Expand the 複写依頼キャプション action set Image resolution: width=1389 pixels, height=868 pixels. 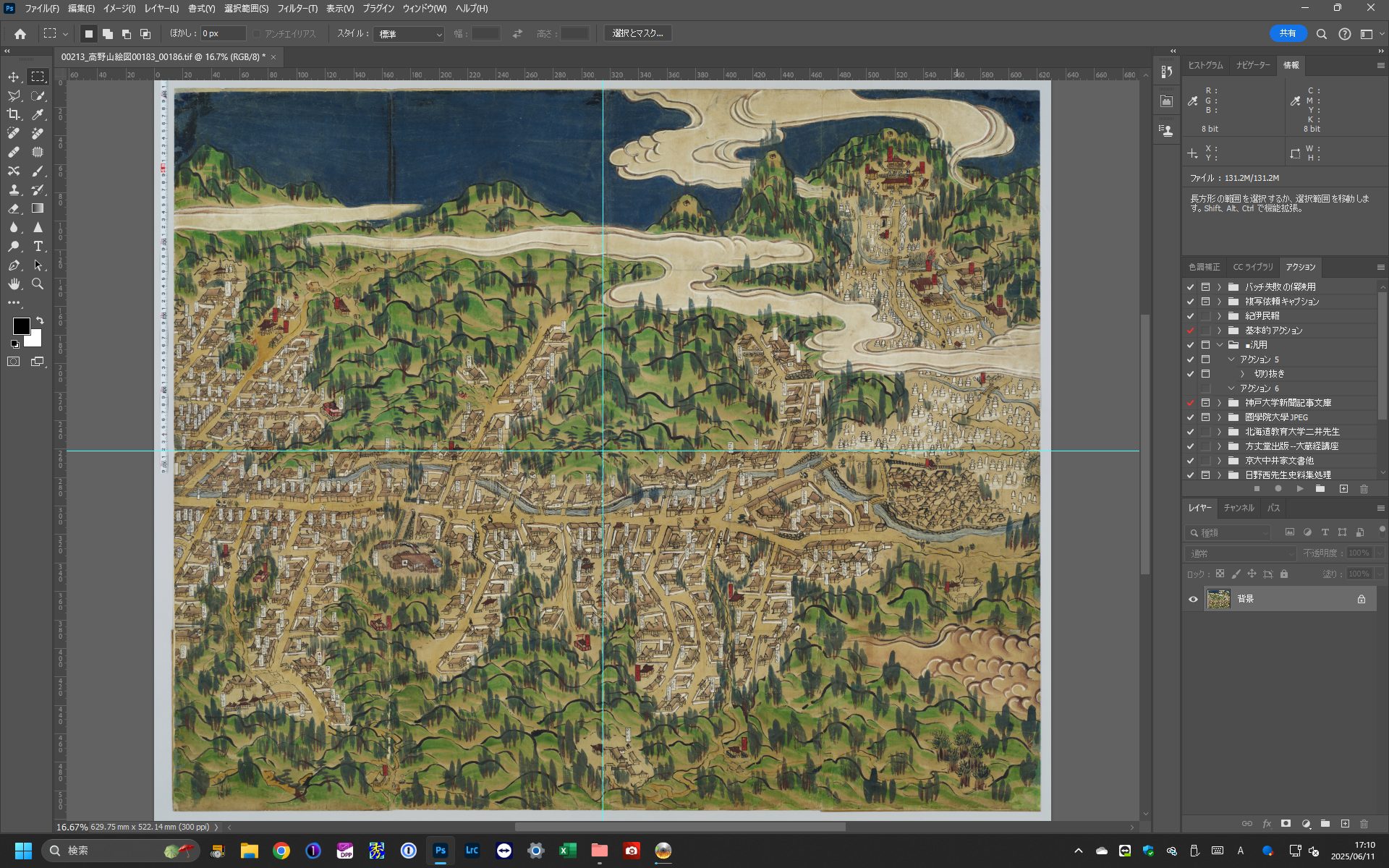point(1219,302)
